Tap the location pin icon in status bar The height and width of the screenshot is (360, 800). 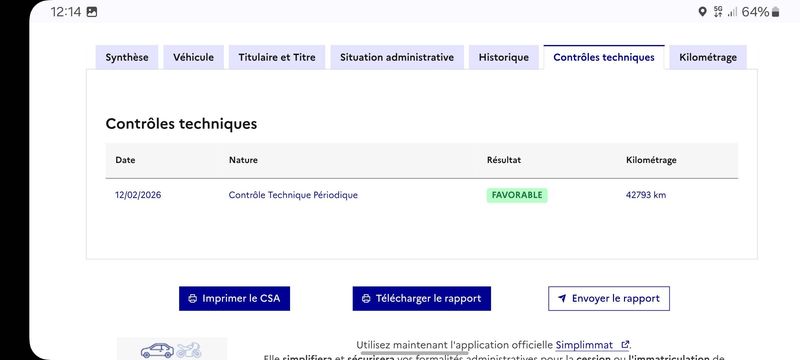(702, 12)
